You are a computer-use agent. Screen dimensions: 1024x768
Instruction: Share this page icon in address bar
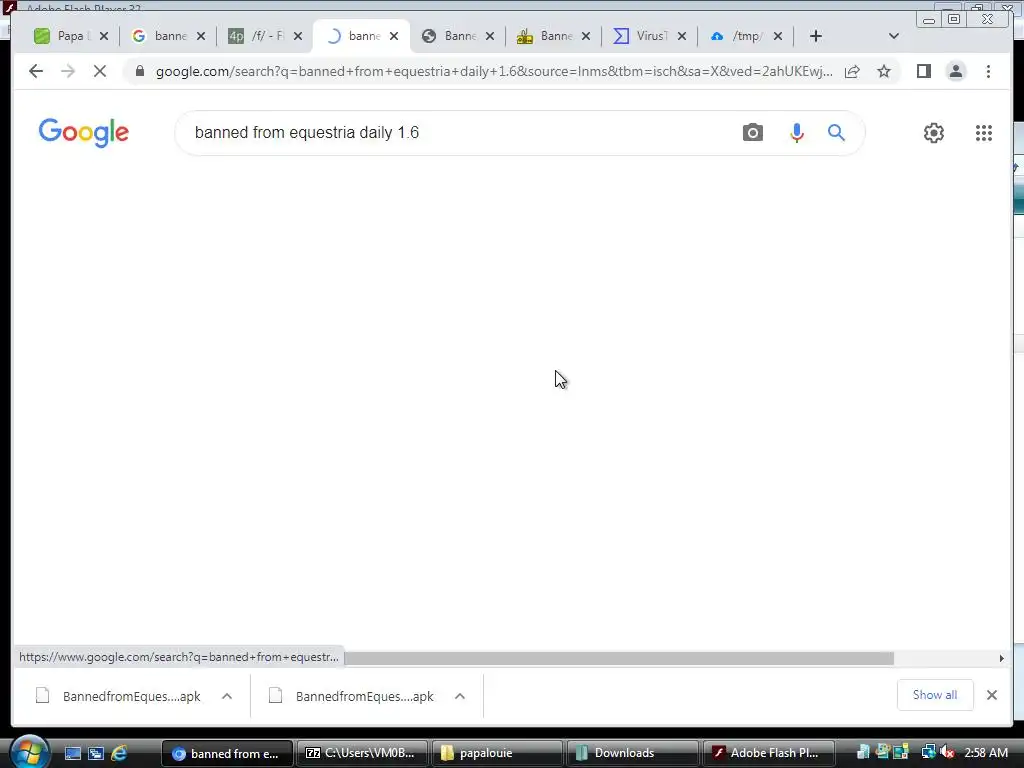point(852,71)
